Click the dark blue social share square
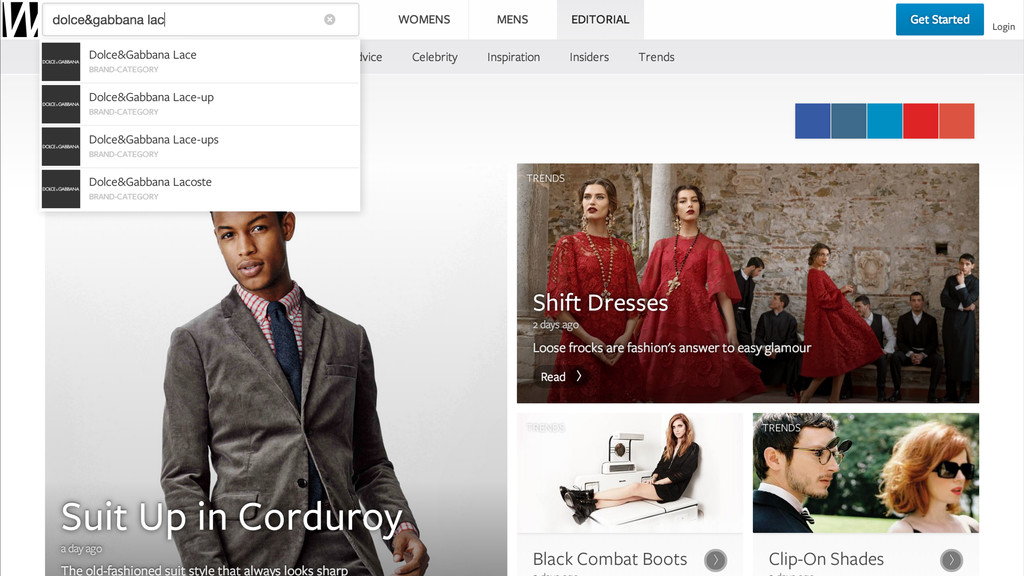Screen dimensions: 1024x576 (812, 121)
